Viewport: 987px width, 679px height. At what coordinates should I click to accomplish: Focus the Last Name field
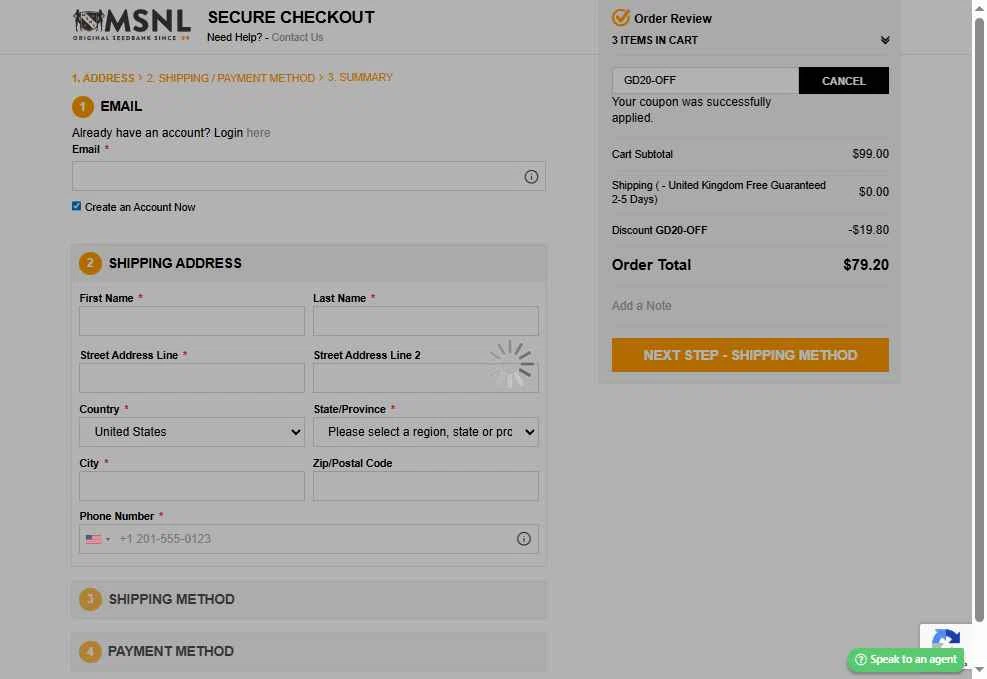(x=426, y=321)
